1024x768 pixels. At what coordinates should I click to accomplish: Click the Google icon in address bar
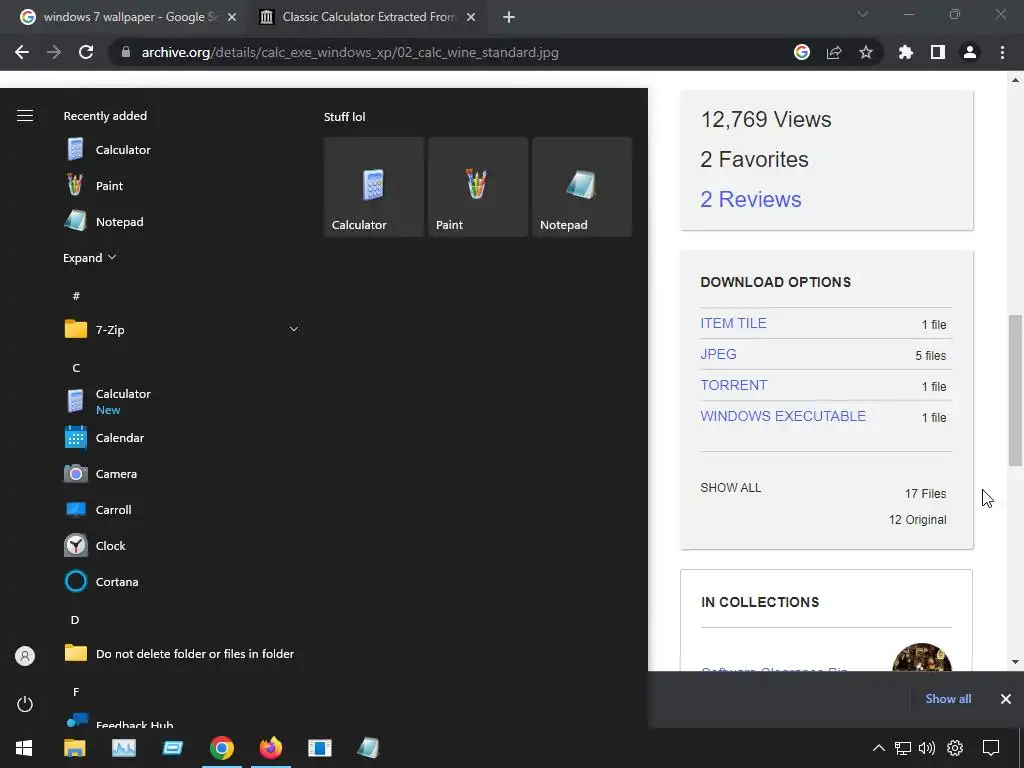click(802, 52)
